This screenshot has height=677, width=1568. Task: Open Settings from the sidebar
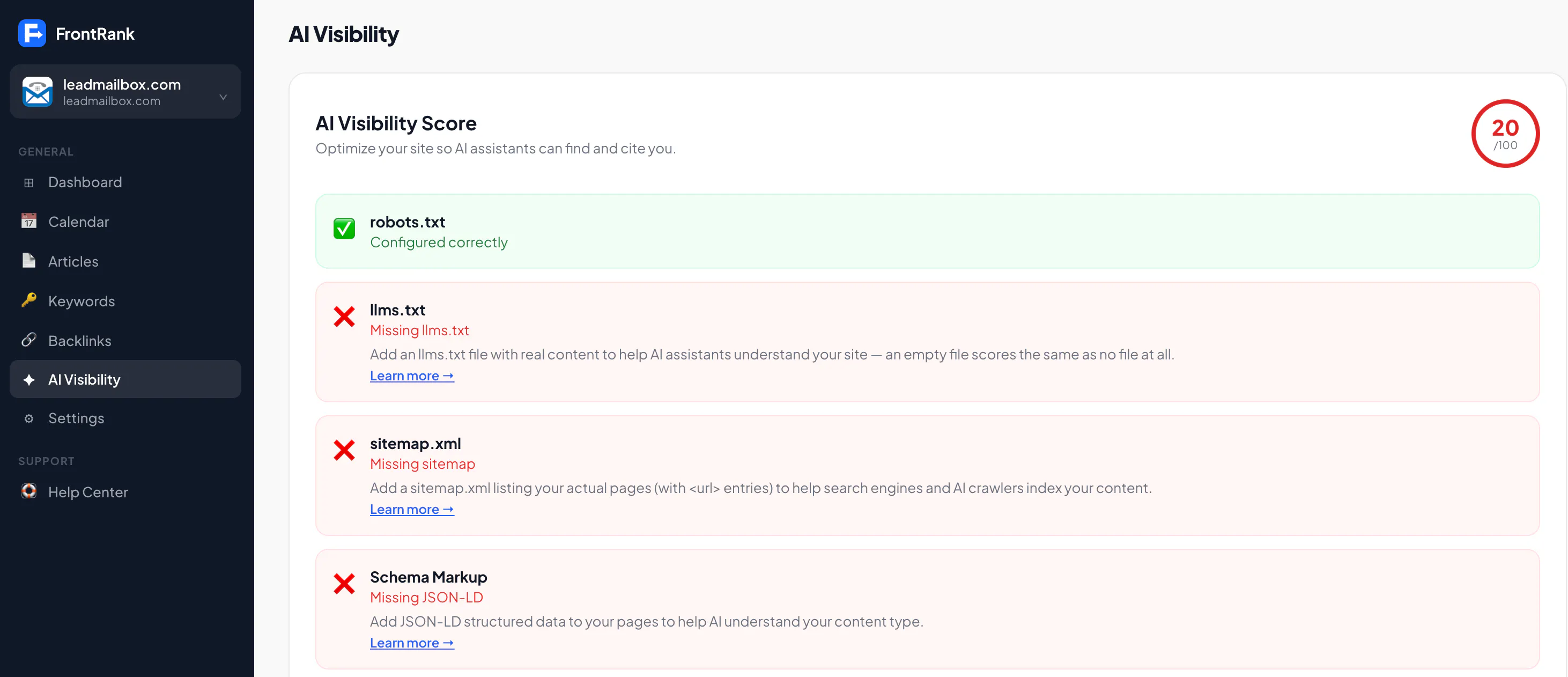125,418
